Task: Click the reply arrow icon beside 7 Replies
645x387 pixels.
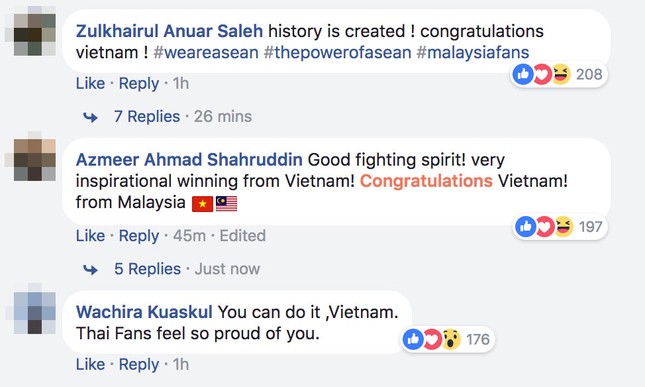Action: 90,118
